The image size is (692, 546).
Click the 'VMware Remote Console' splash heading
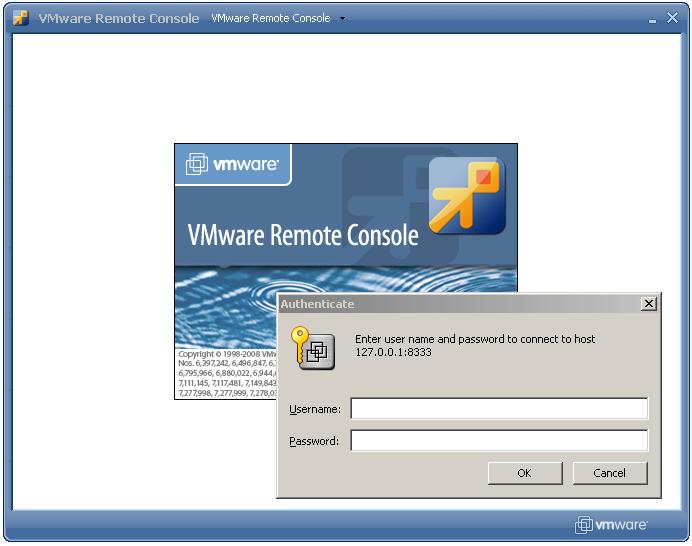(303, 235)
